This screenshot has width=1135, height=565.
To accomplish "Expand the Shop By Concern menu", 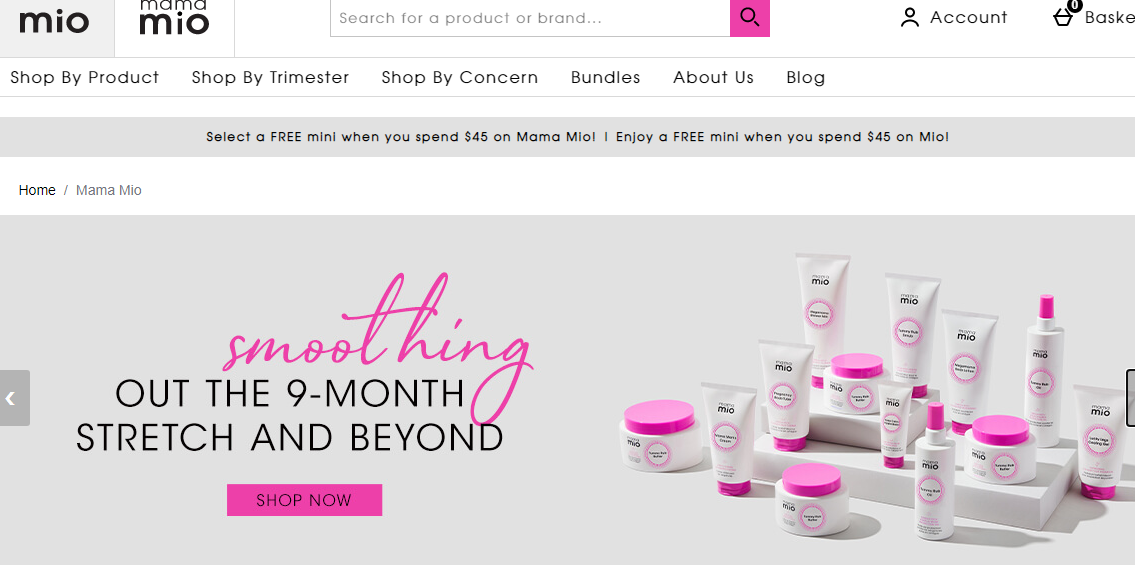I will tap(460, 77).
